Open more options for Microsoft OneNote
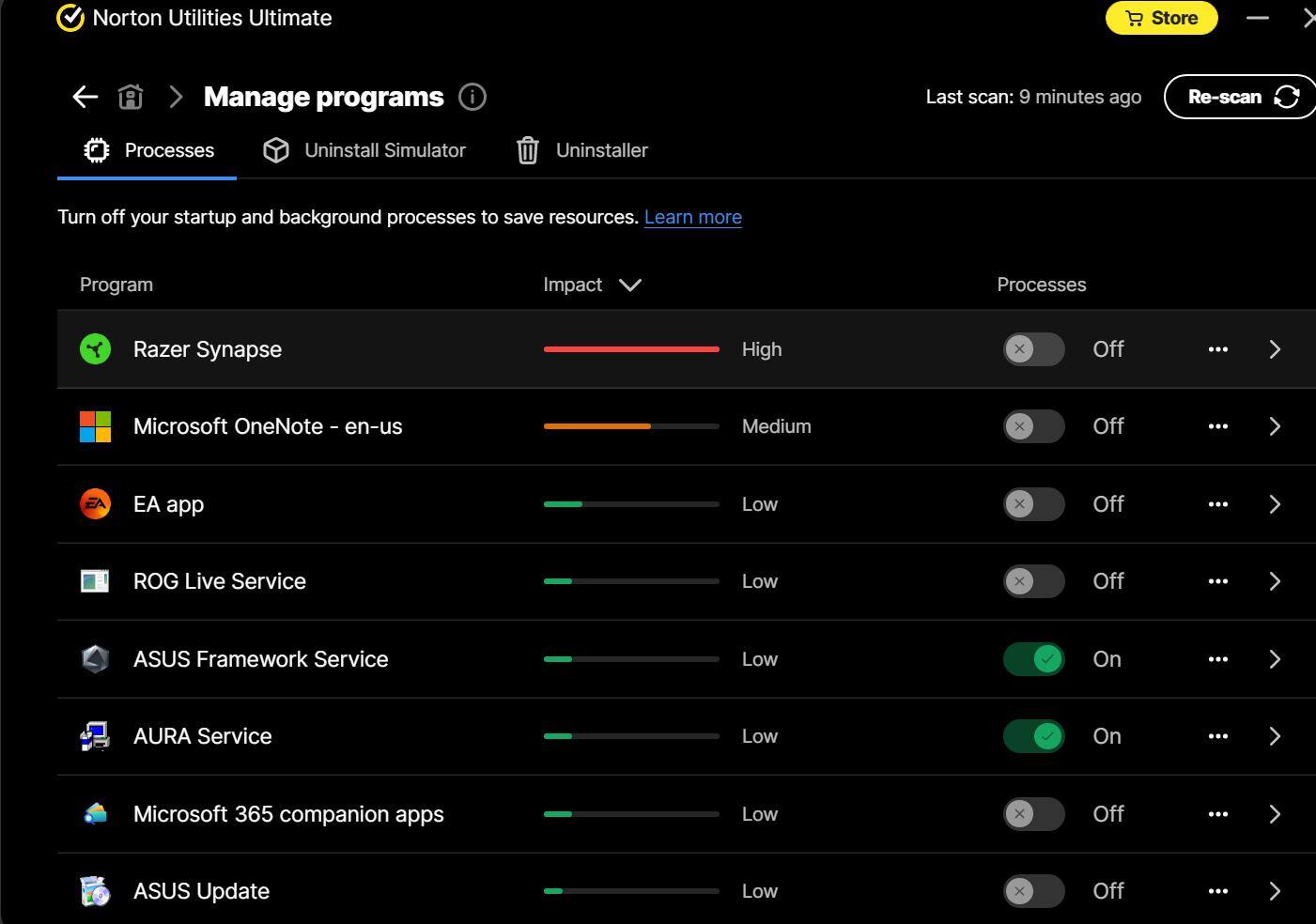Viewport: 1316px width, 924px height. [1217, 426]
